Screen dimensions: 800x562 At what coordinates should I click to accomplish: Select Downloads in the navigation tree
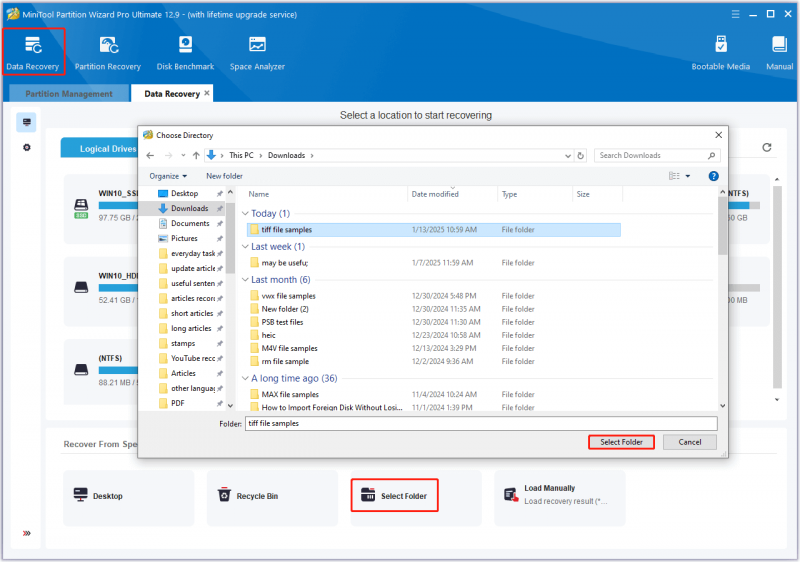tap(189, 208)
